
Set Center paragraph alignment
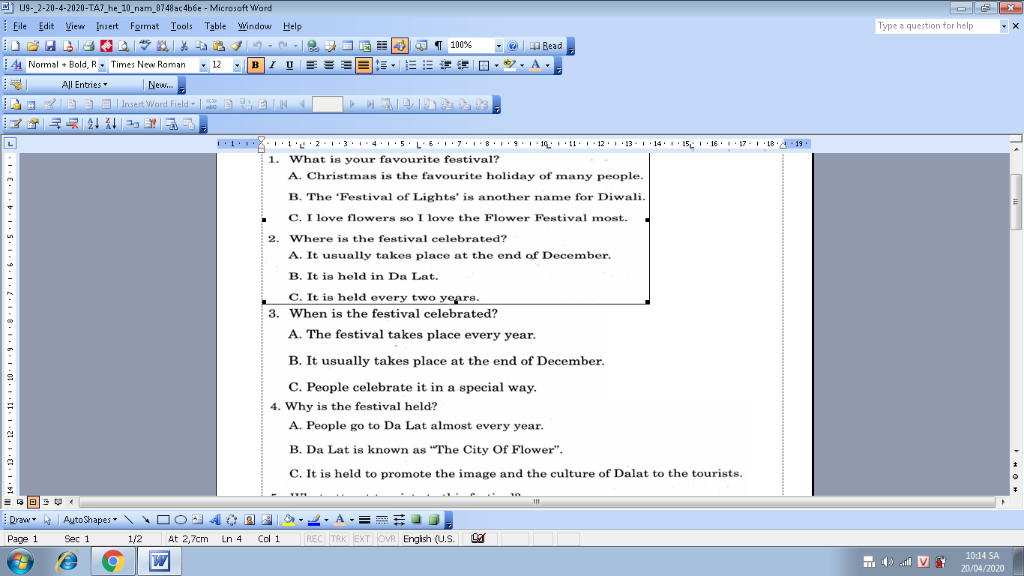click(328, 65)
